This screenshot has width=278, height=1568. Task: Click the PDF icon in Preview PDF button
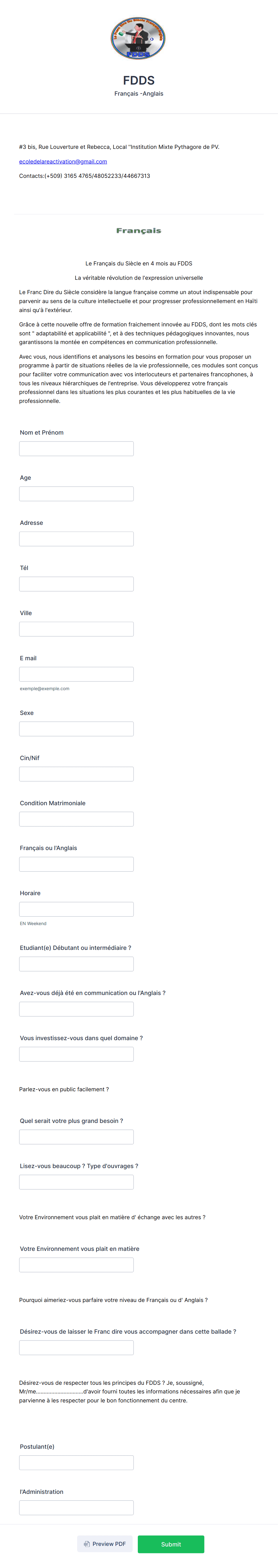tap(87, 1544)
